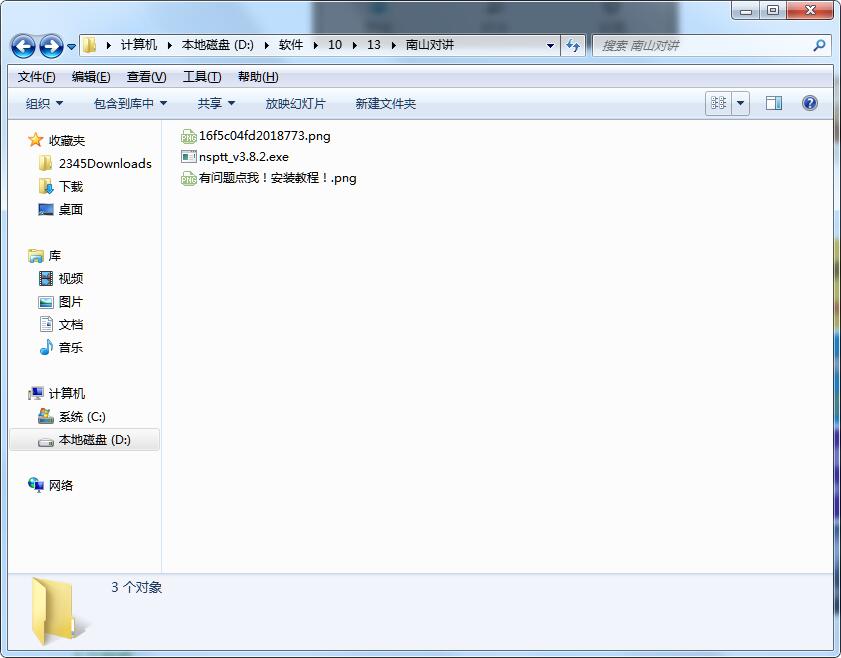Screen dimensions: 841x658
Task: Select 计算机 in the navigation pane
Action: coord(67,394)
